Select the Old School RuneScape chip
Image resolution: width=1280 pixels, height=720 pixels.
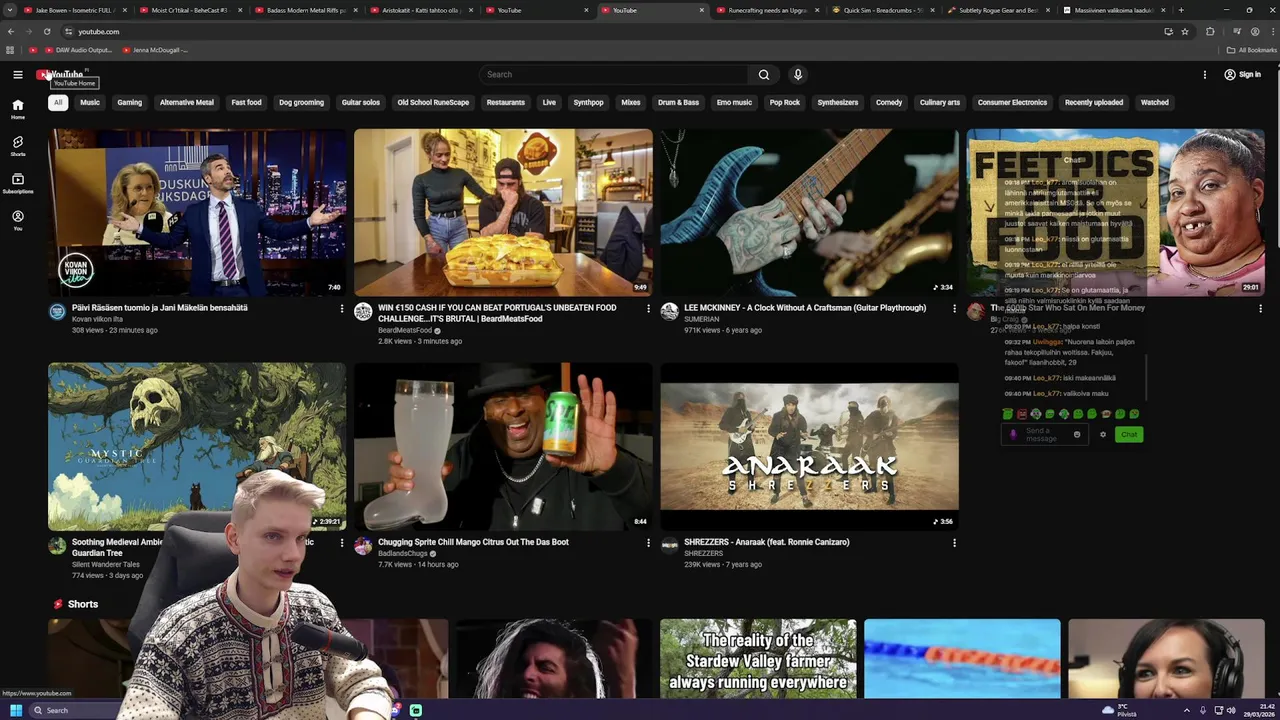point(433,102)
